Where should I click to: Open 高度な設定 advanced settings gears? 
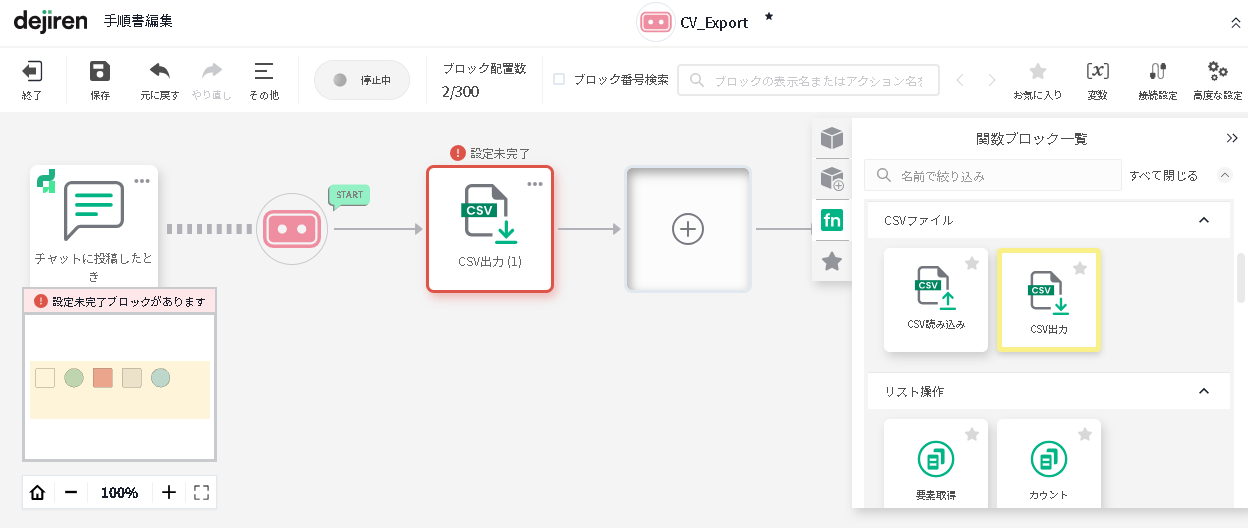1217,72
